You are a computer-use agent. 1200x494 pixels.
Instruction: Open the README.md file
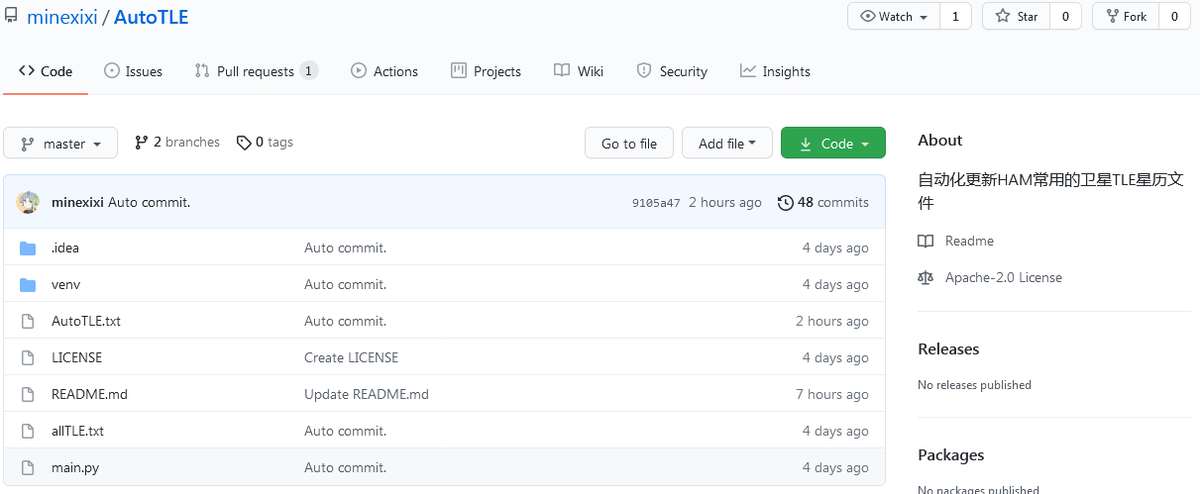tap(90, 394)
